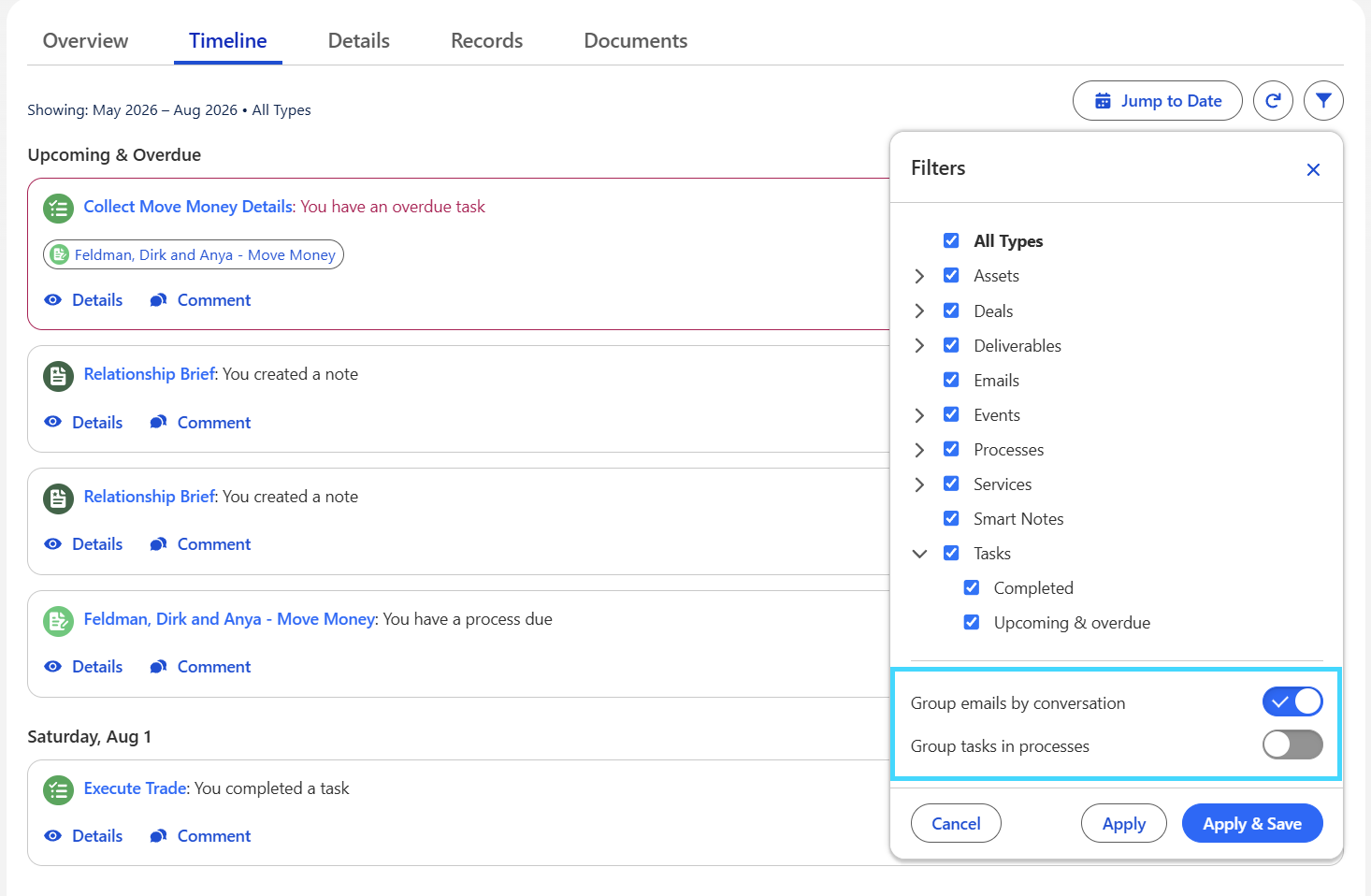The image size is (1371, 896).
Task: Uncheck the Completed tasks checkbox
Action: coord(972,587)
